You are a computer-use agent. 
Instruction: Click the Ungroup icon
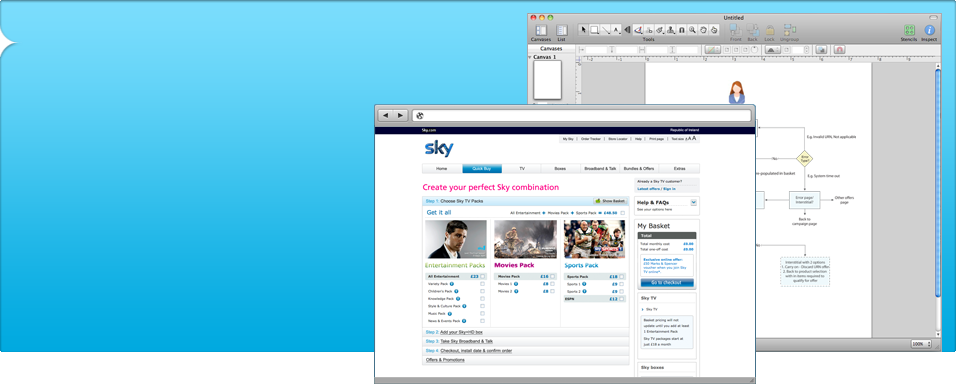tap(790, 29)
